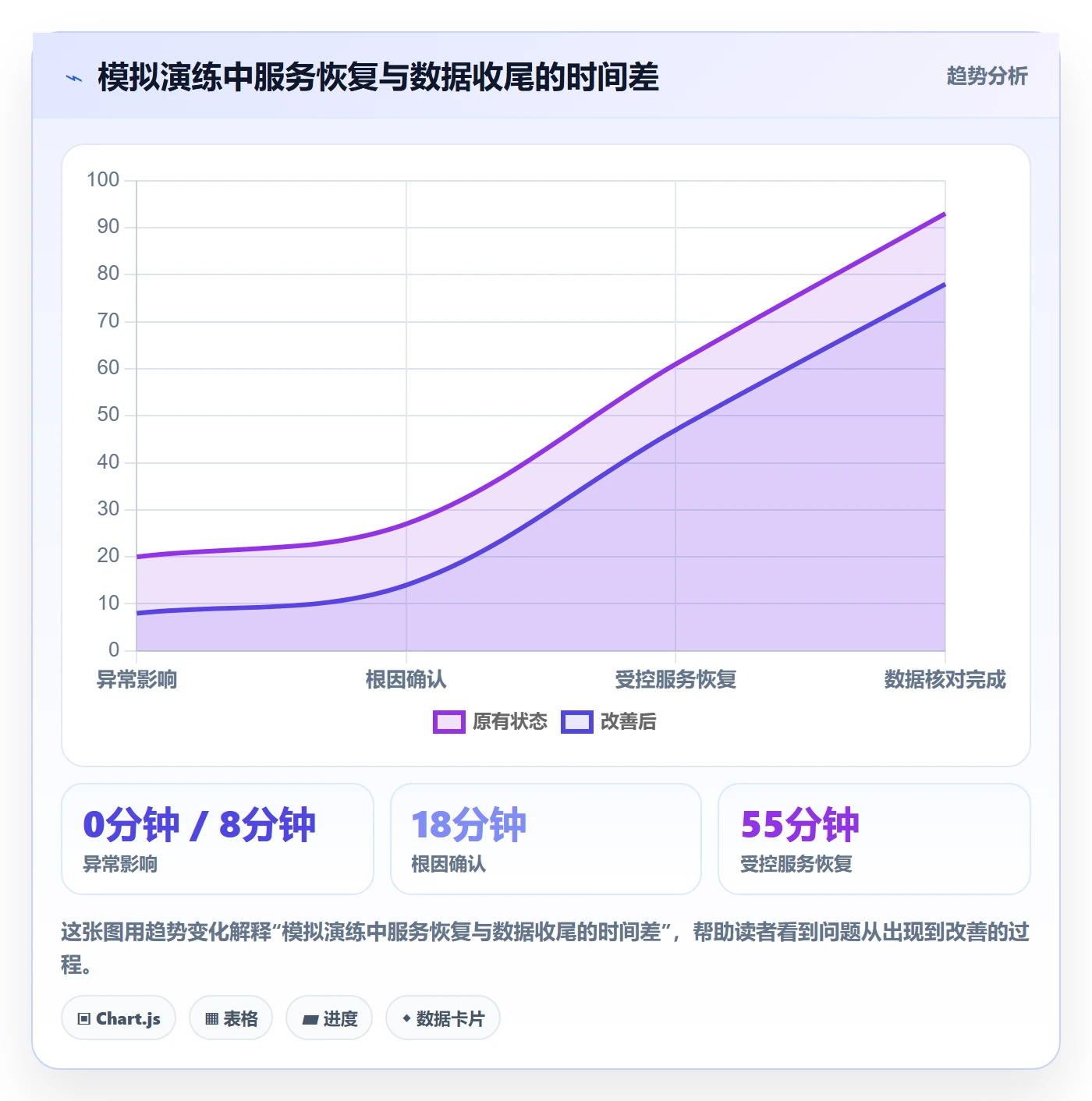Click the 100 y-axis value
Viewport: 1092px width, 1101px height.
tap(103, 180)
